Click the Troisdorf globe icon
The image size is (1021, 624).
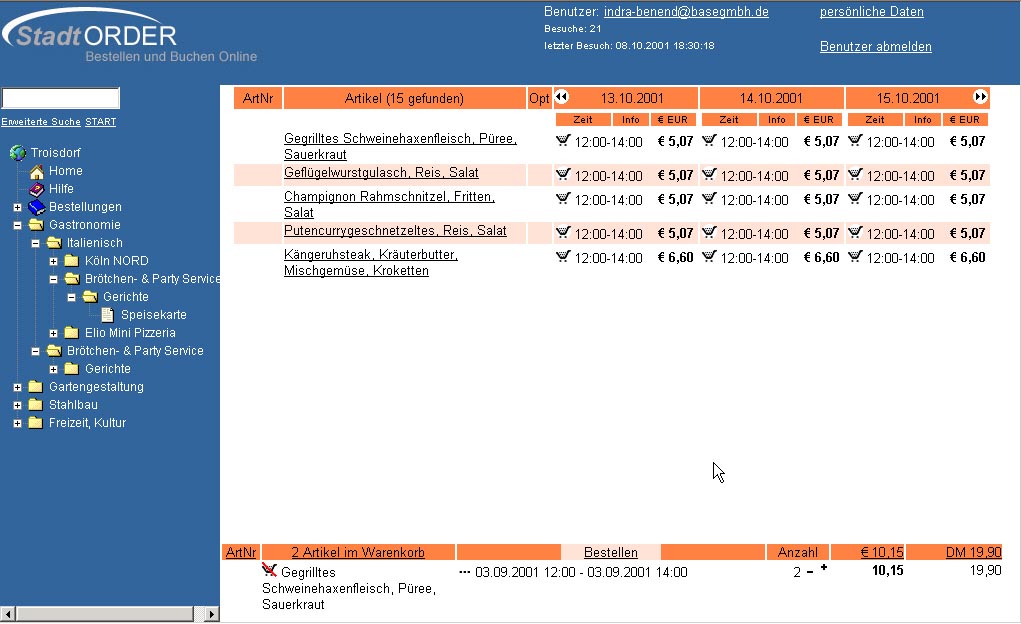point(18,153)
